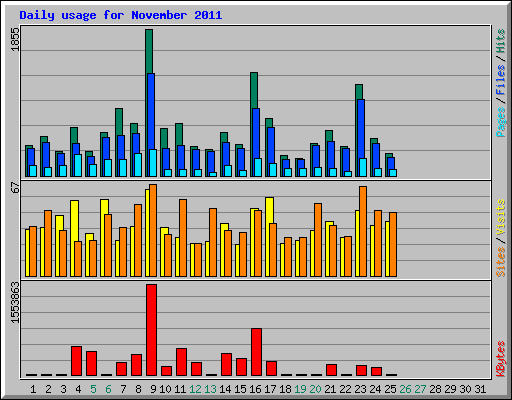Viewport: 512px width, 400px height.
Task: Click the day 11 axis label
Action: tap(180, 389)
